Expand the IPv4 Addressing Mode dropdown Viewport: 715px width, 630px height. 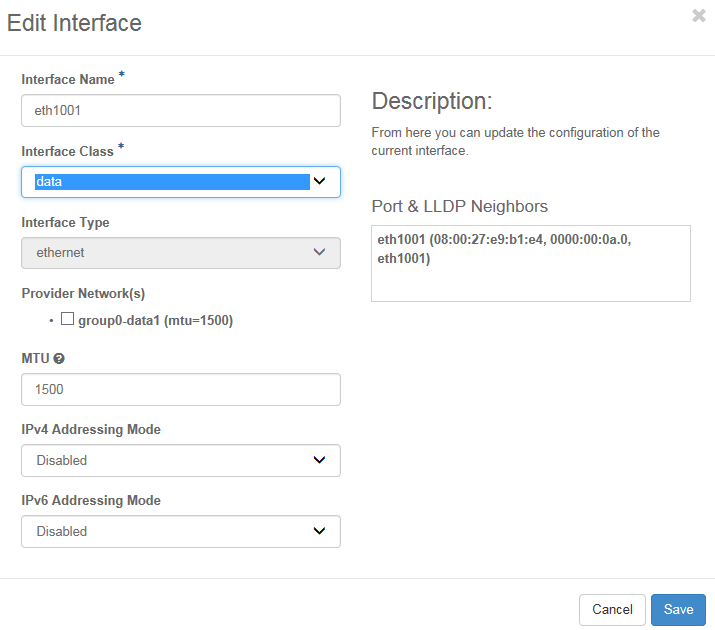pos(180,460)
